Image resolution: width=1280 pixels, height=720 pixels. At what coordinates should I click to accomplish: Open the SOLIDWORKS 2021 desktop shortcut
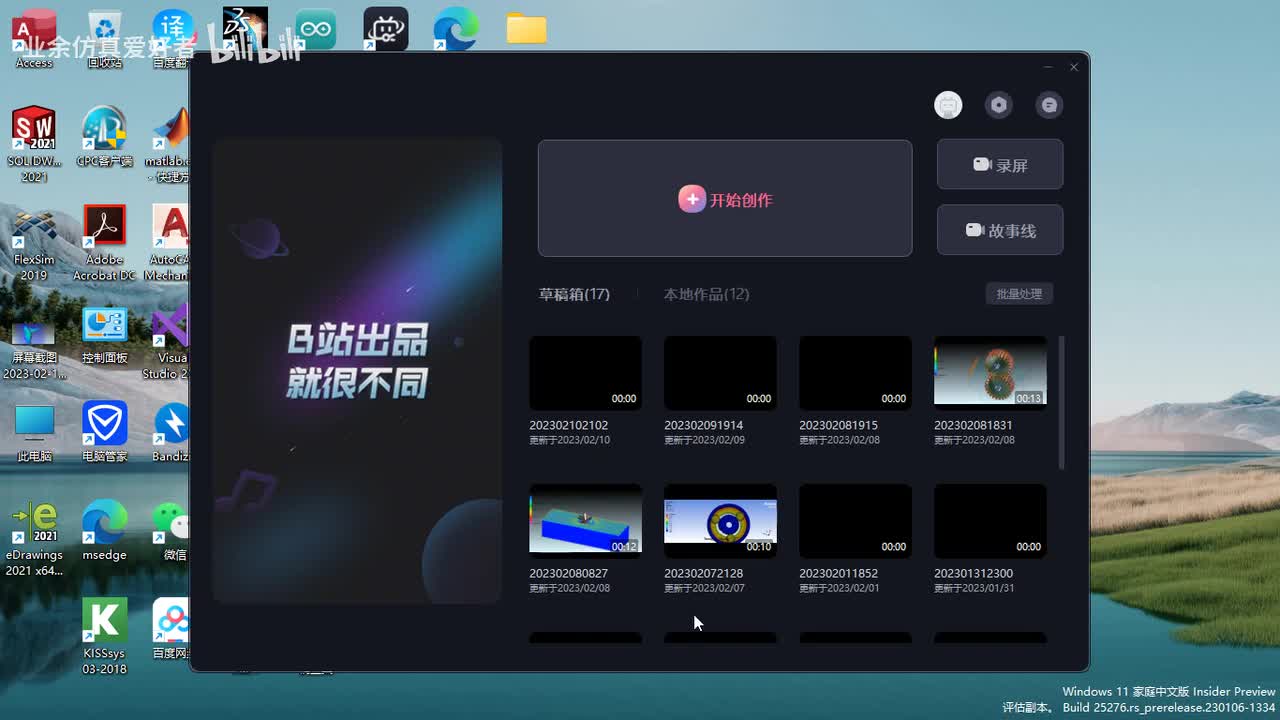coord(34,144)
